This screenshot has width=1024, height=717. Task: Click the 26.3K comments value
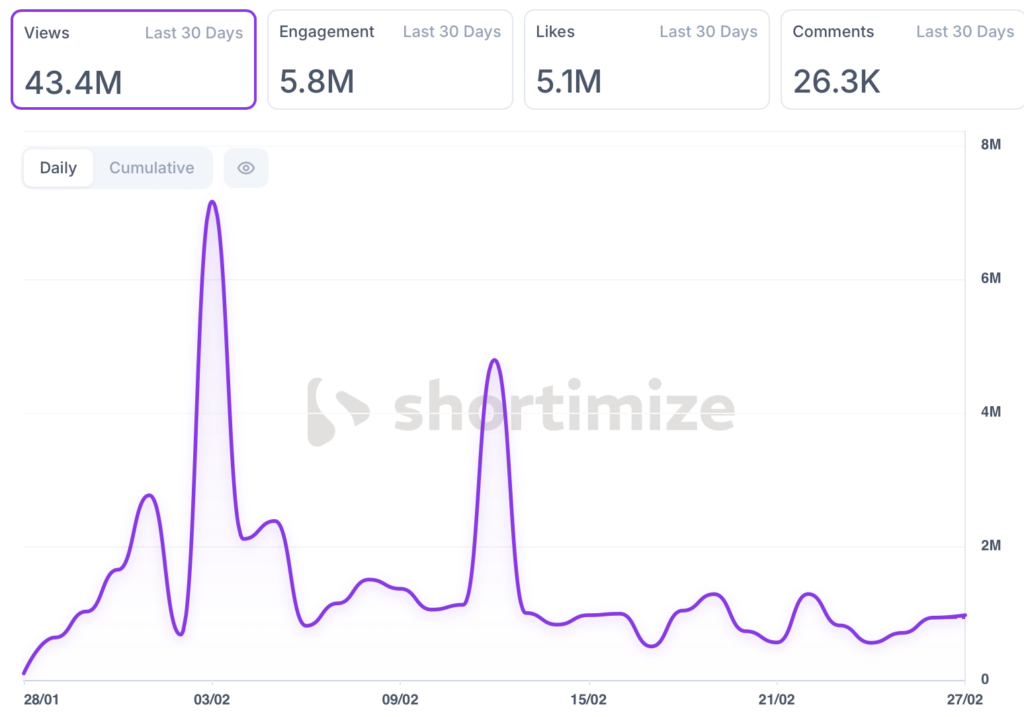pos(837,82)
